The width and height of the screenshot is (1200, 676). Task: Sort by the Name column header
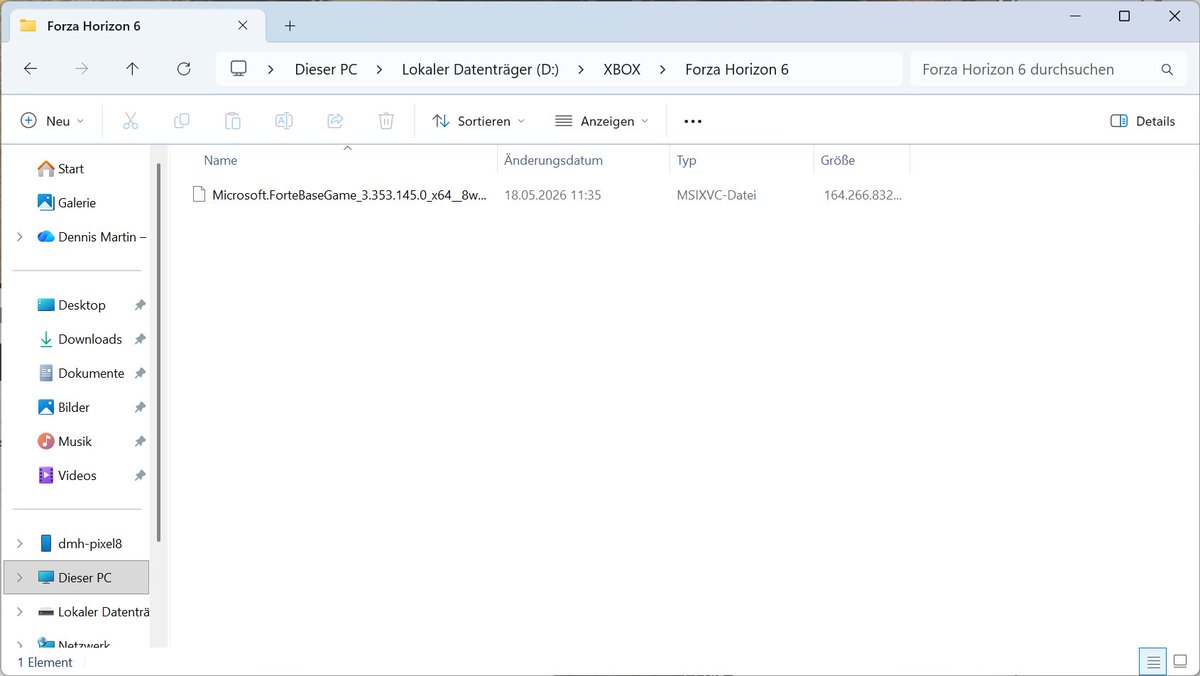coord(346,160)
